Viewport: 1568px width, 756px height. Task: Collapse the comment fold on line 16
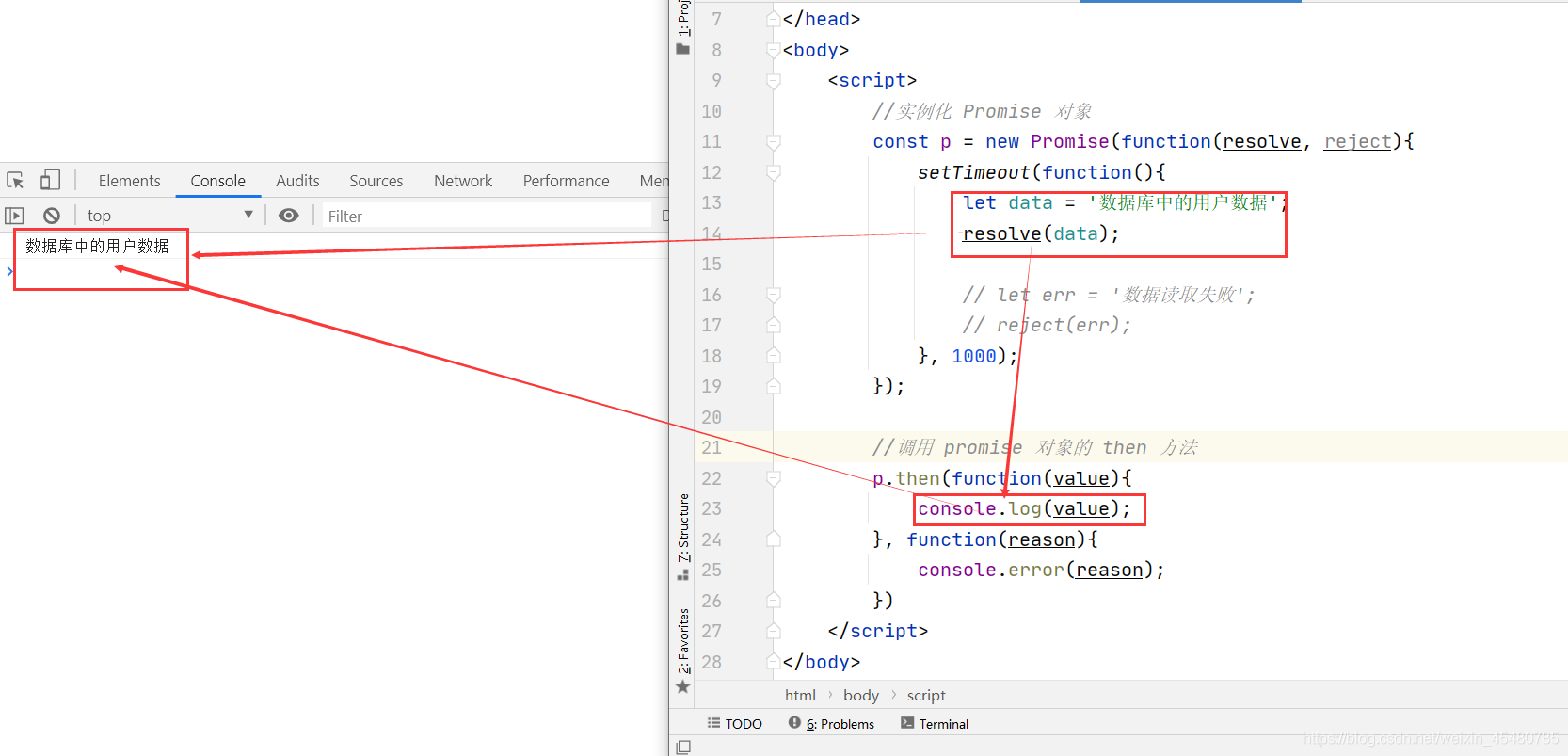774,295
